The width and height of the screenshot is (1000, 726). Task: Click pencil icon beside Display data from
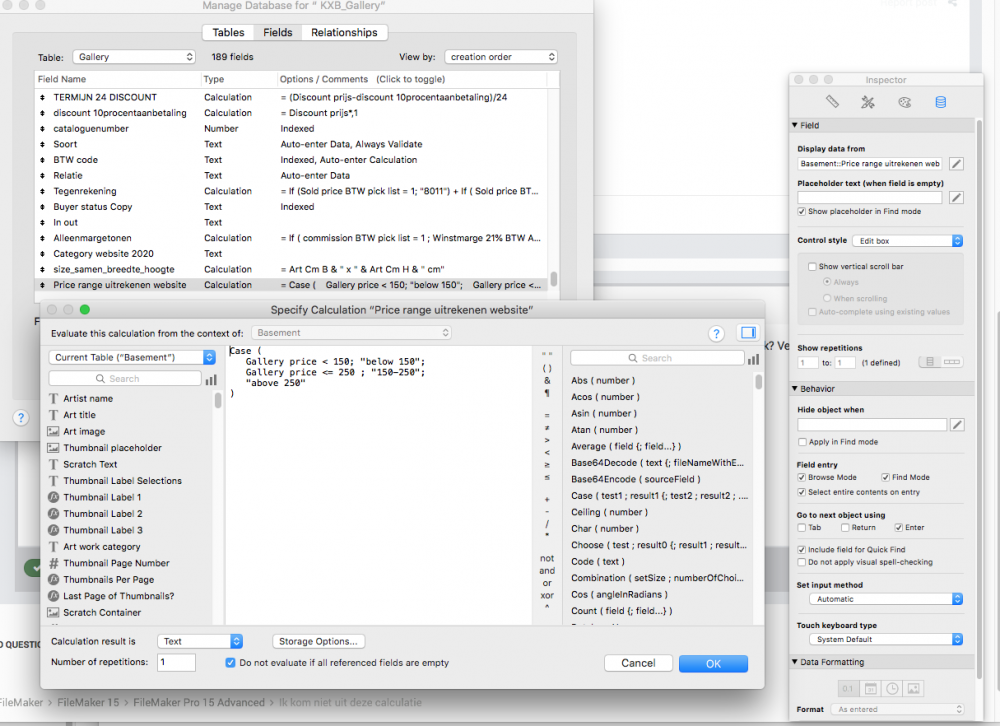[957, 163]
